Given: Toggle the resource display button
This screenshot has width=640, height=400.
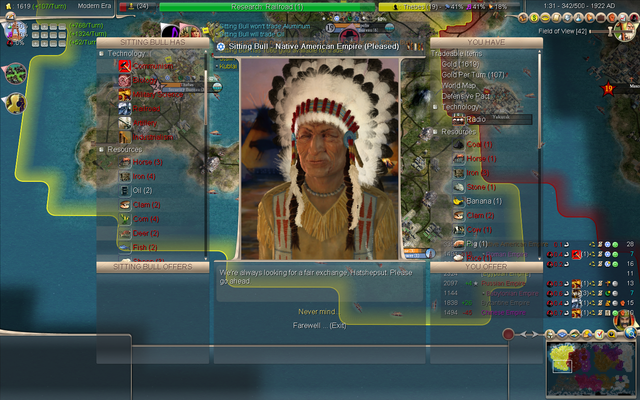Looking at the screenshot, I should point(612,334).
